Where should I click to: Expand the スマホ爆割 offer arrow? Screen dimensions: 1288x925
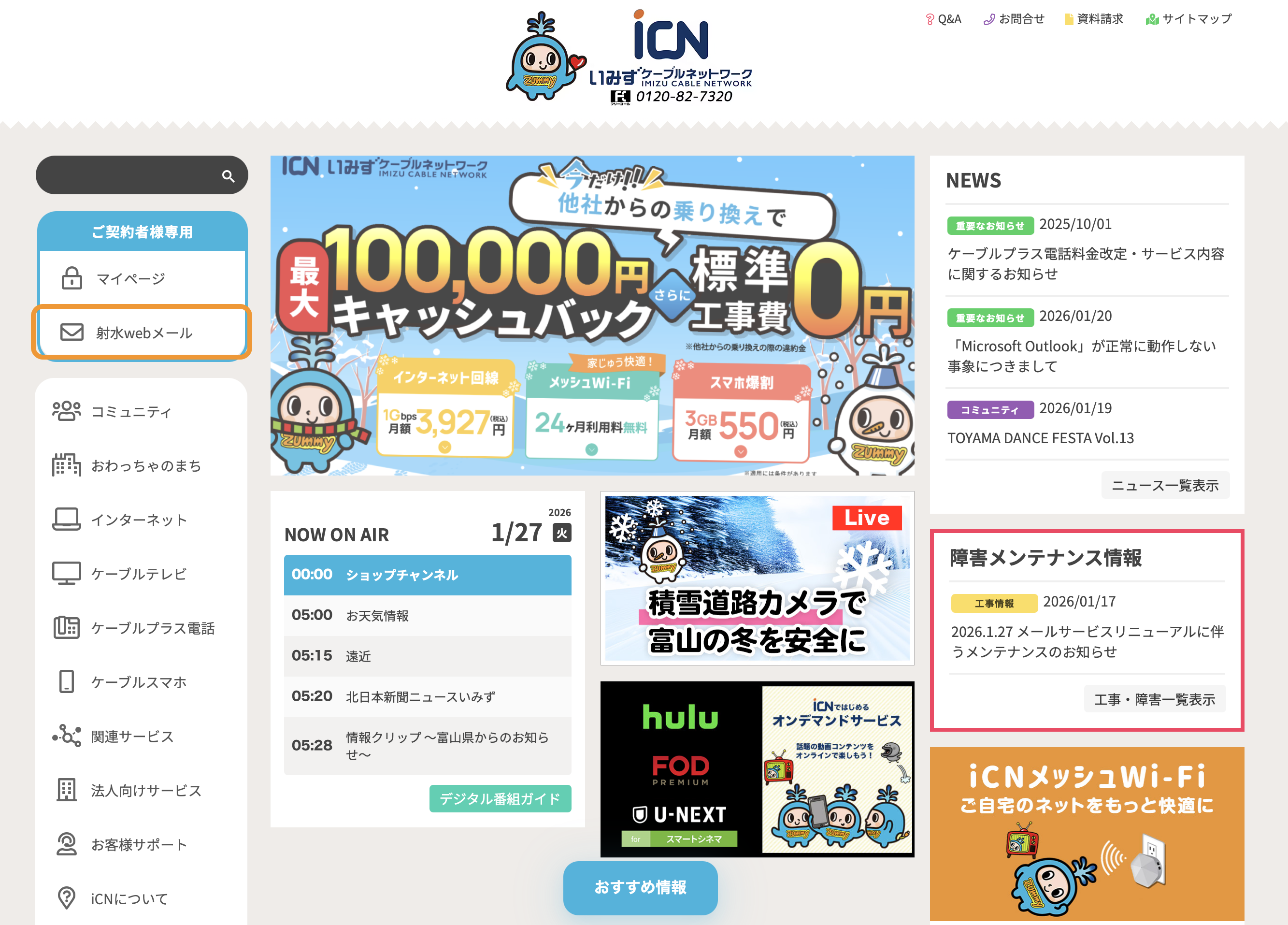741,452
